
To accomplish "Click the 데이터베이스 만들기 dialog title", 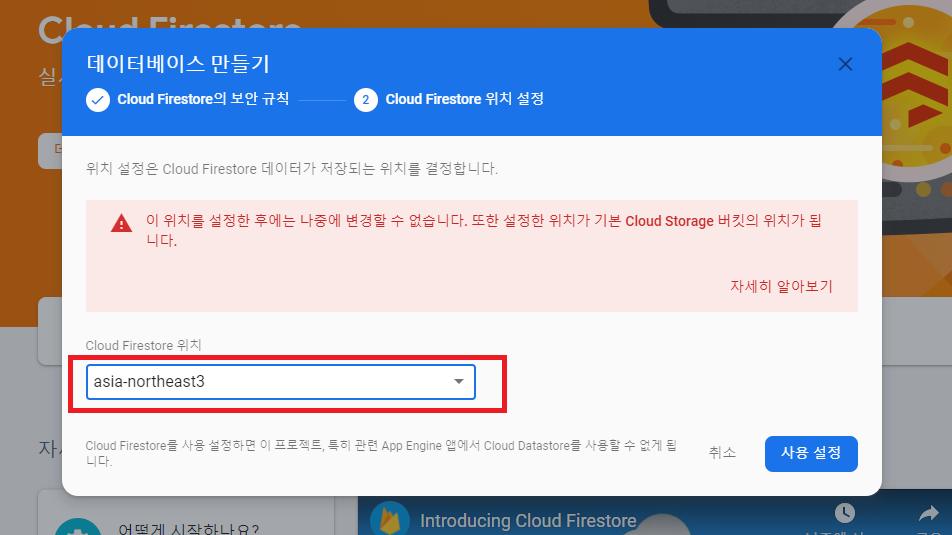I will [178, 64].
